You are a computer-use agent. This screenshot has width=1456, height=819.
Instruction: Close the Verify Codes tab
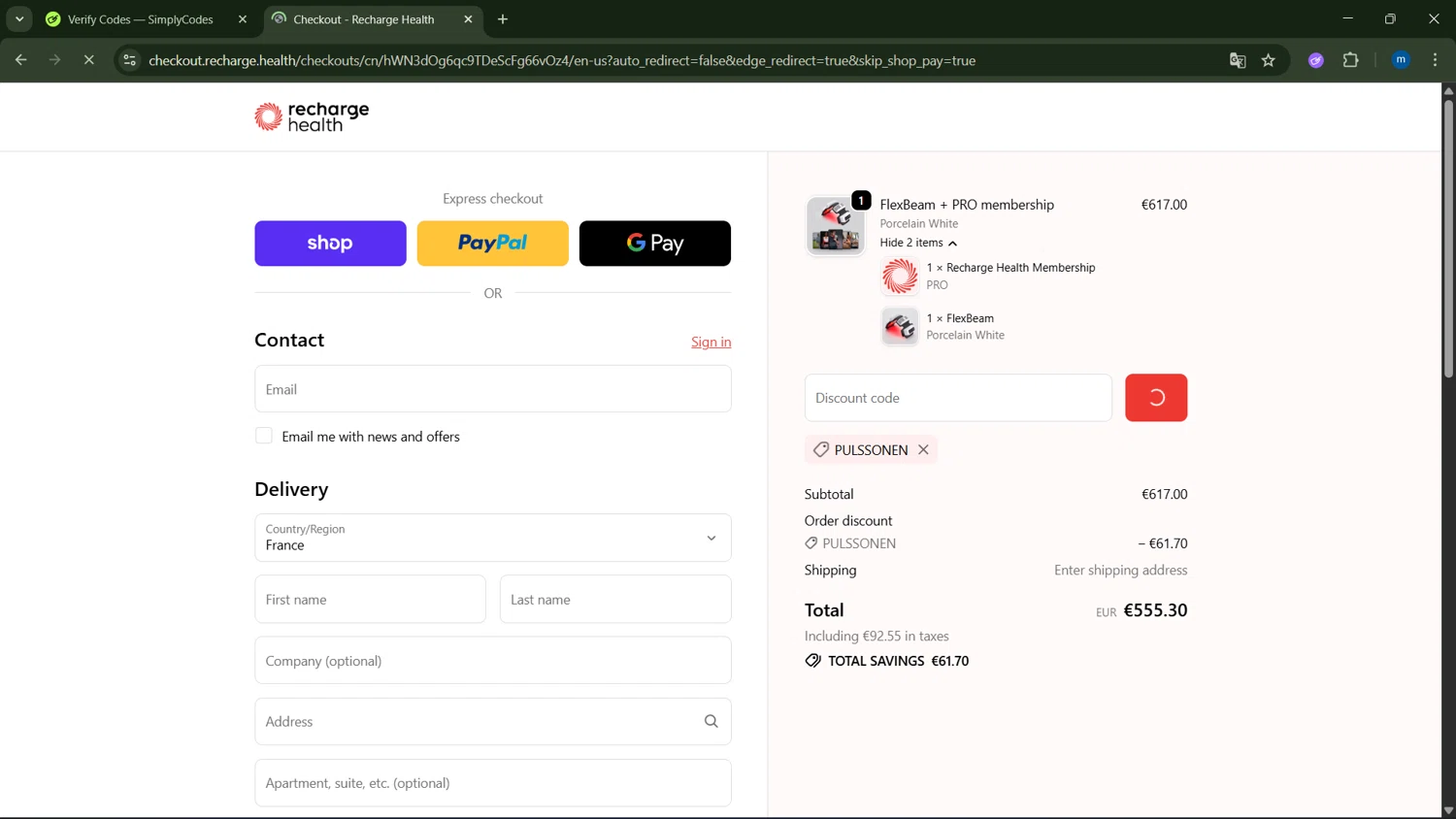pos(243,19)
